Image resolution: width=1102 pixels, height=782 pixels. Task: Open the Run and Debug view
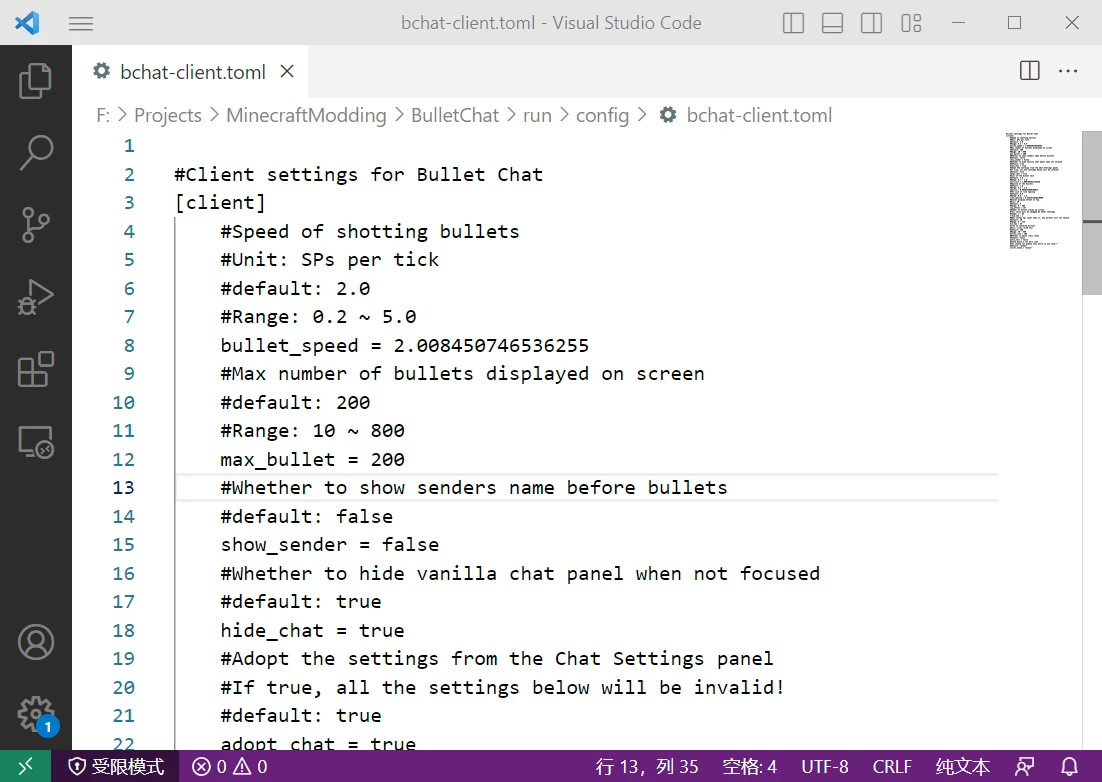[x=35, y=297]
